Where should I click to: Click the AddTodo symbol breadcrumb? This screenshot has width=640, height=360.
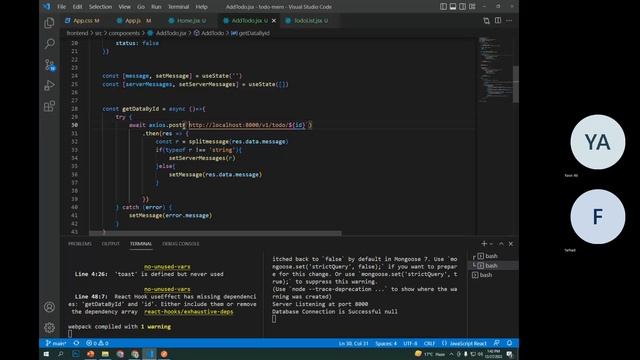tap(209, 33)
